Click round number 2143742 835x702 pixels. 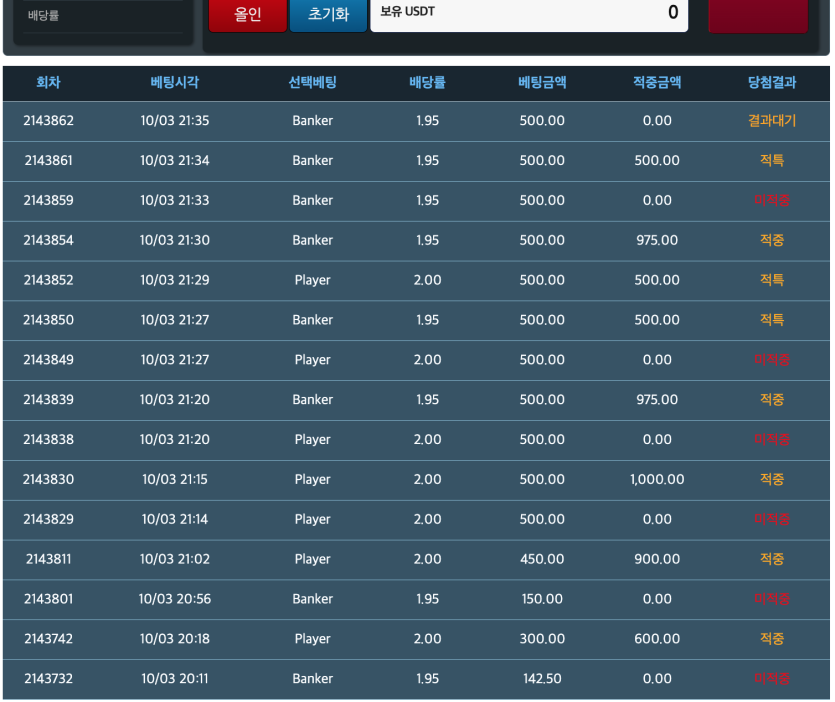(48, 640)
